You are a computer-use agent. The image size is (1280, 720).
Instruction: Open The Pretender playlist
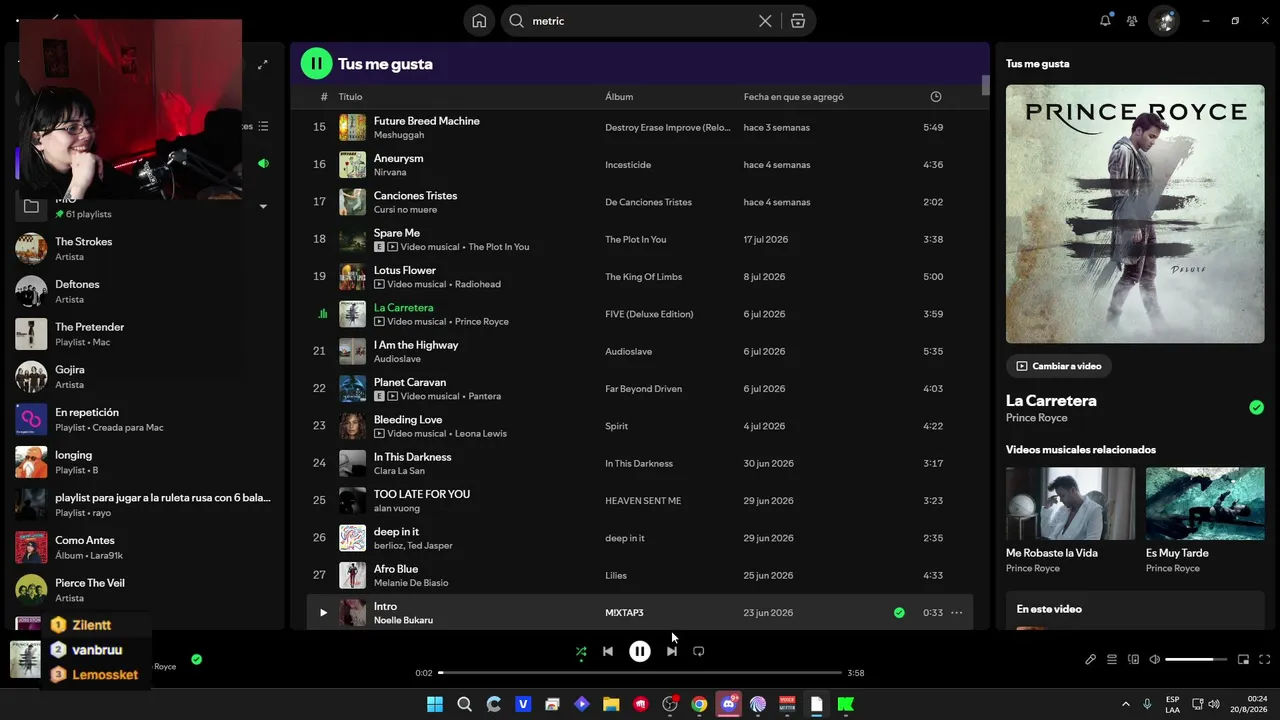pos(145,334)
